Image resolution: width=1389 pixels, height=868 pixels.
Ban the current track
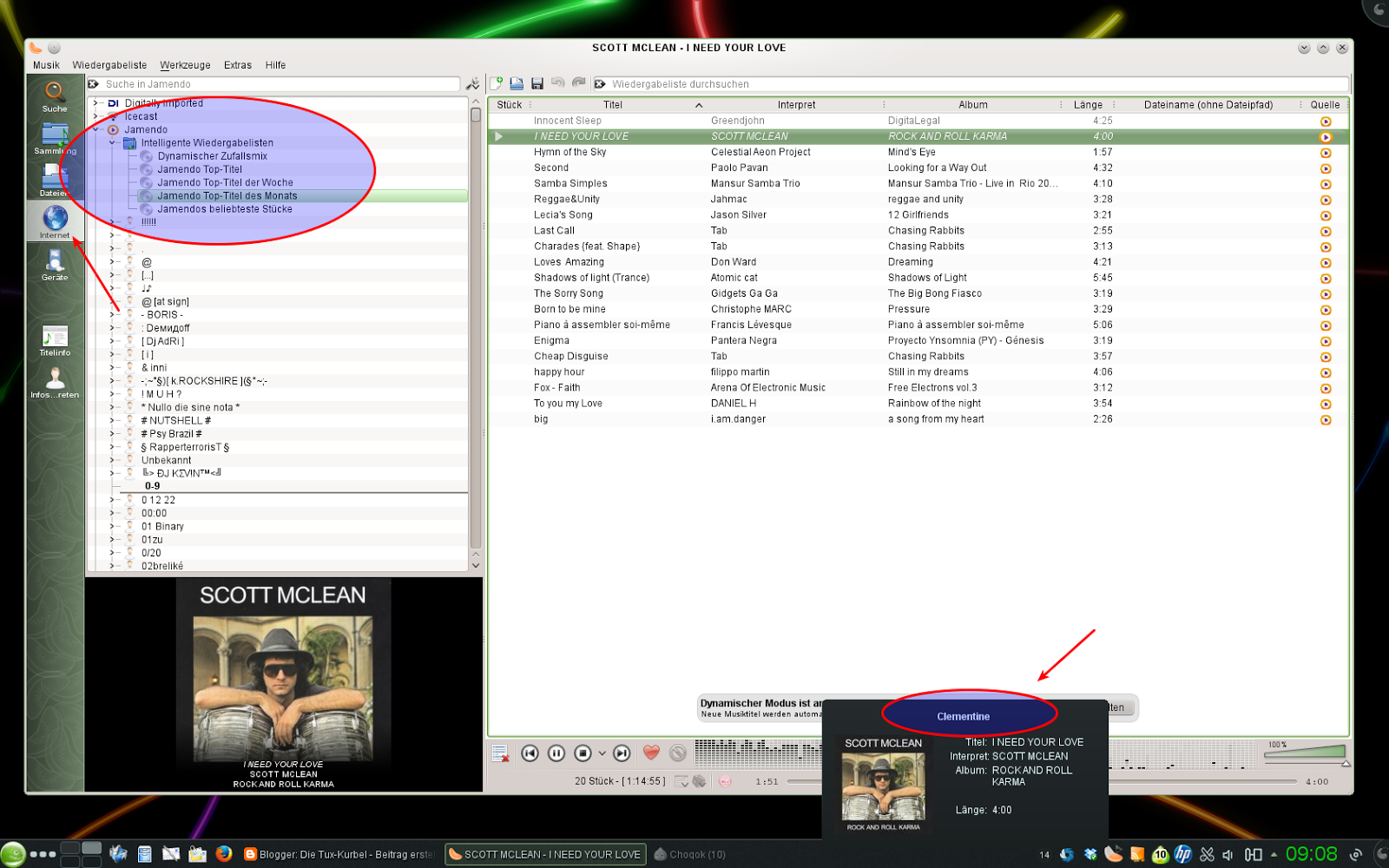click(x=678, y=753)
